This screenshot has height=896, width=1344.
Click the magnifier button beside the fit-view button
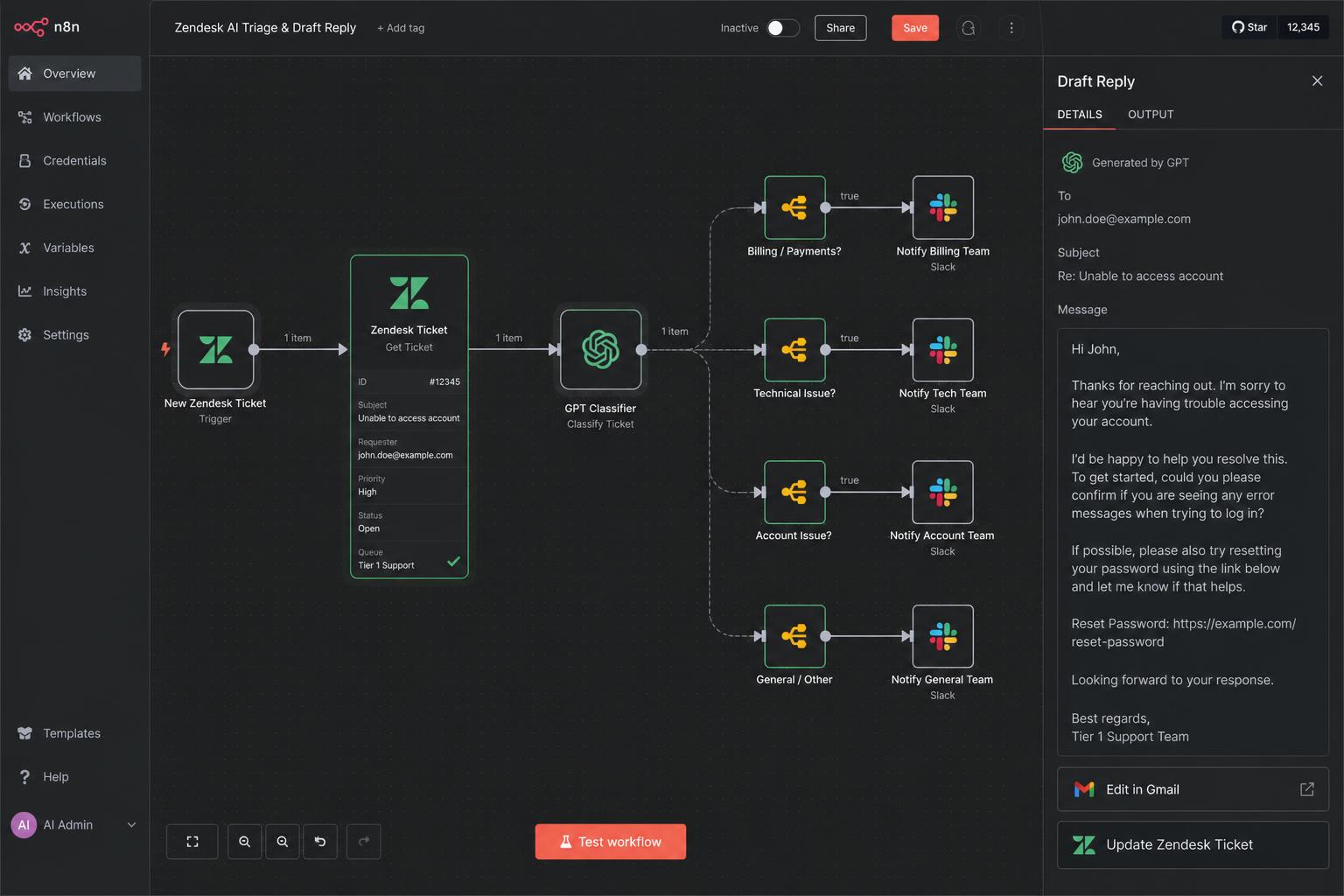pos(245,842)
